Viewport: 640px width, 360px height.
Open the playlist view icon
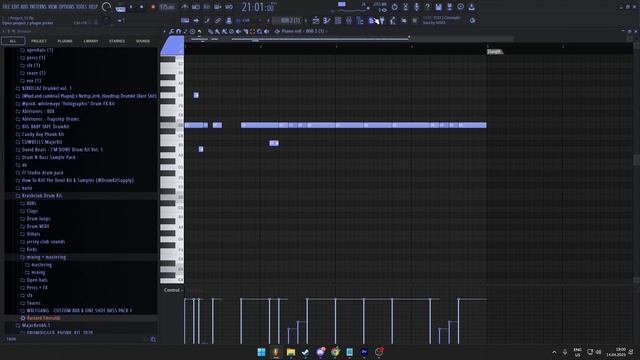click(316, 20)
